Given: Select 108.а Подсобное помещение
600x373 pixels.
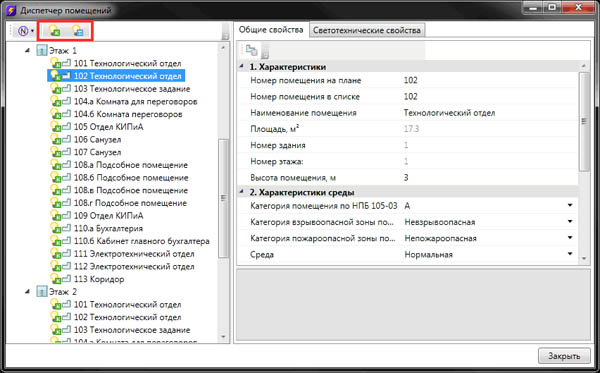Looking at the screenshot, I should tap(130, 165).
